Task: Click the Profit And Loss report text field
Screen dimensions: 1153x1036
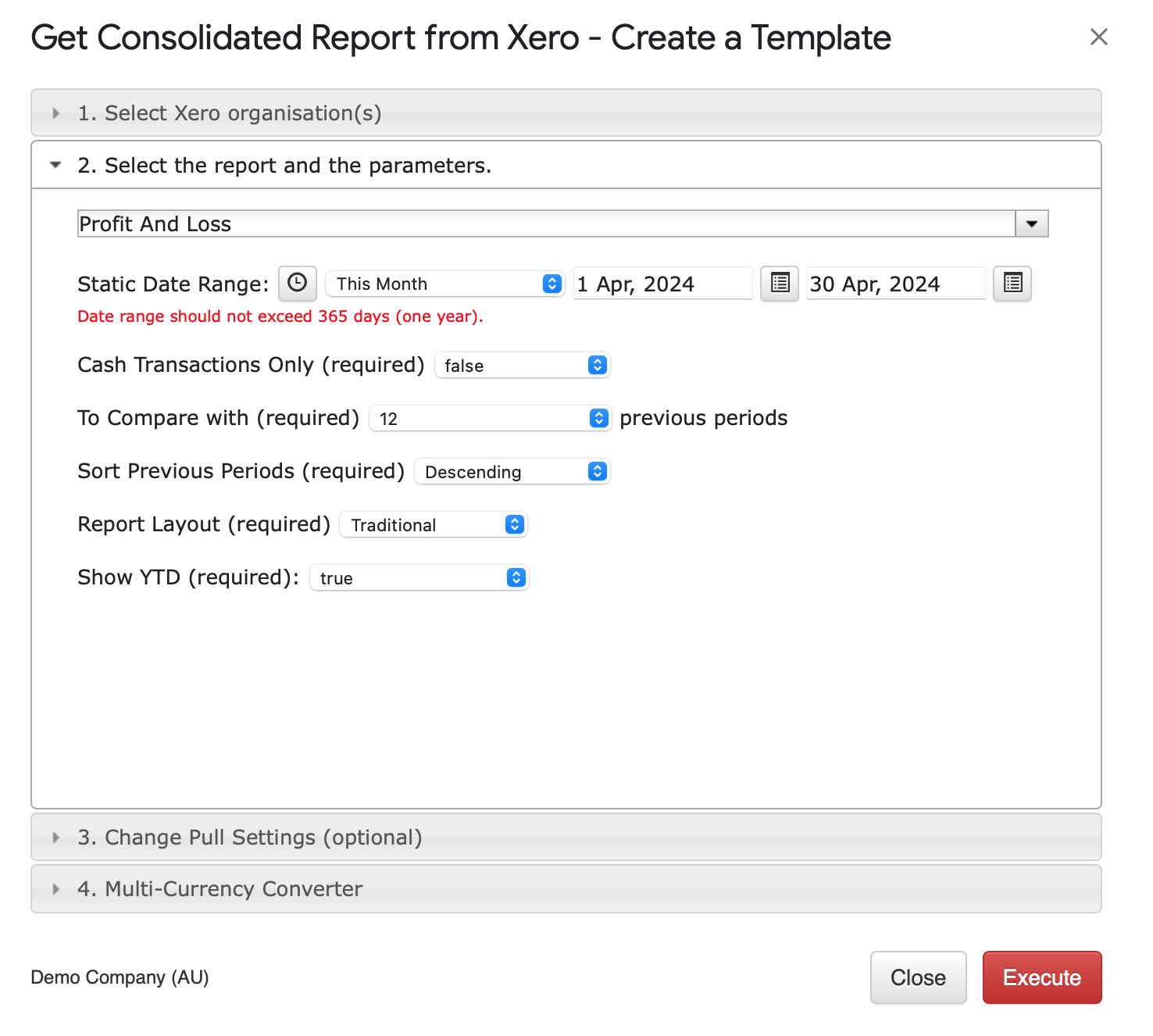Action: click(x=546, y=223)
